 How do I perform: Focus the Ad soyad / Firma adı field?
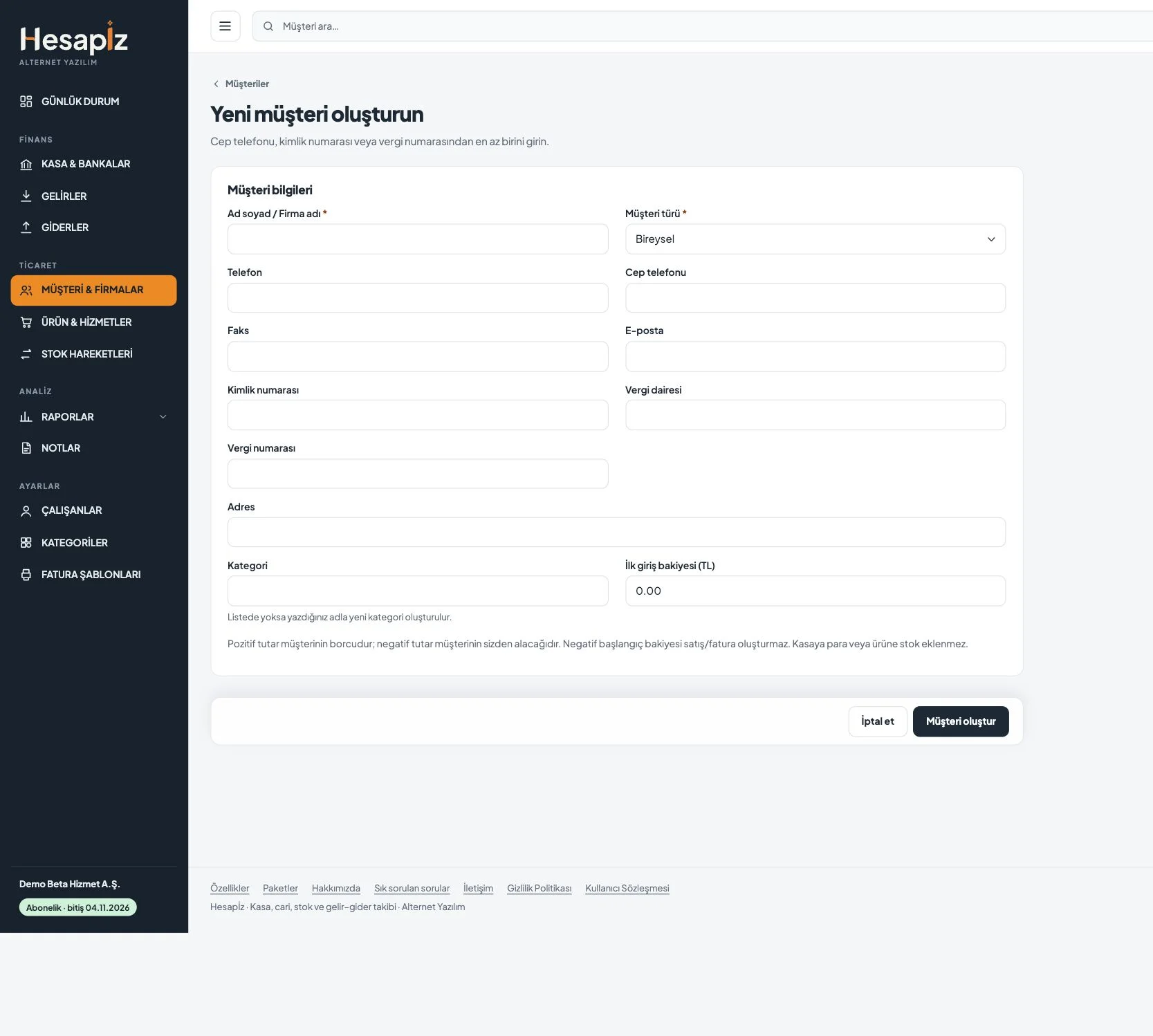click(418, 239)
